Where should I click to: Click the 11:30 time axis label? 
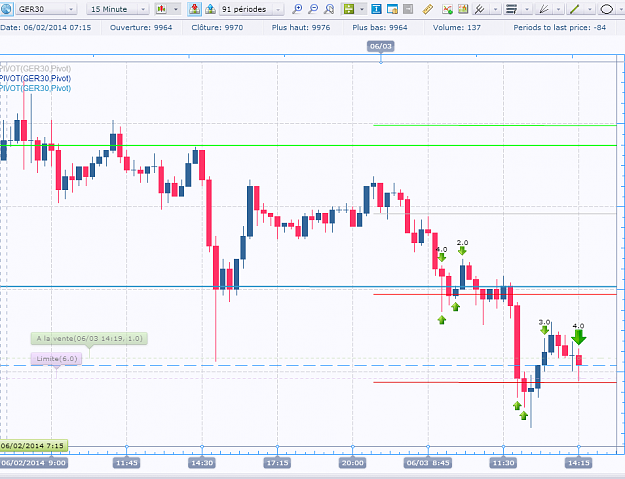[x=503, y=463]
